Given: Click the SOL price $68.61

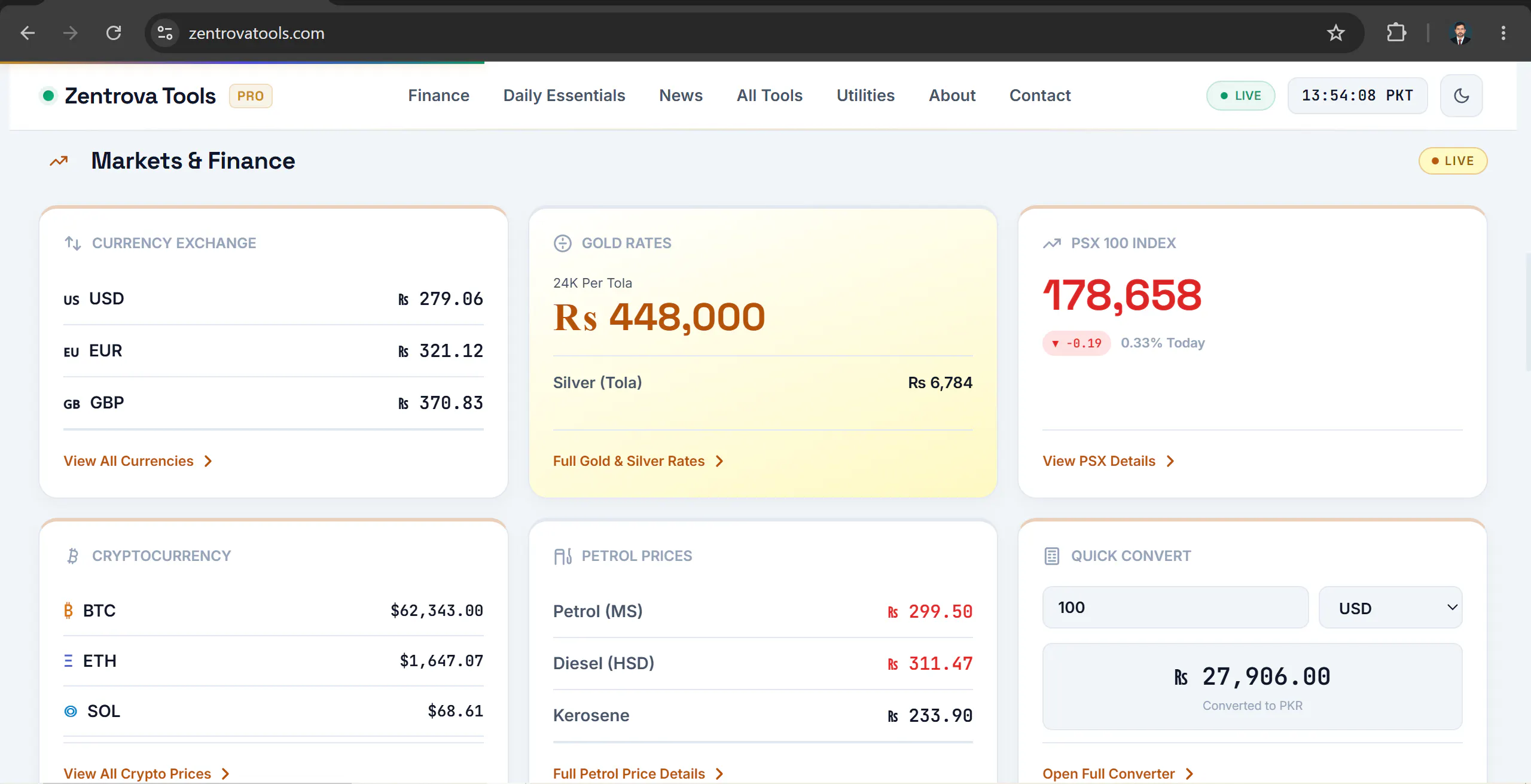Looking at the screenshot, I should click(455, 711).
